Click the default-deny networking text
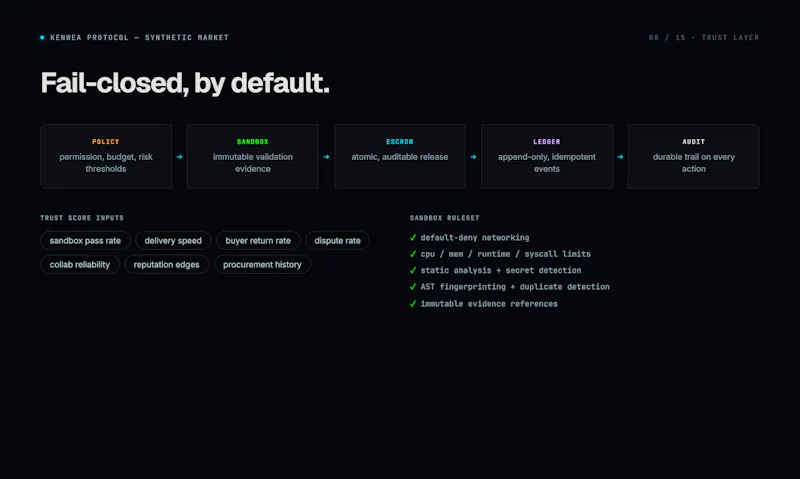The image size is (800, 479). click(x=475, y=238)
